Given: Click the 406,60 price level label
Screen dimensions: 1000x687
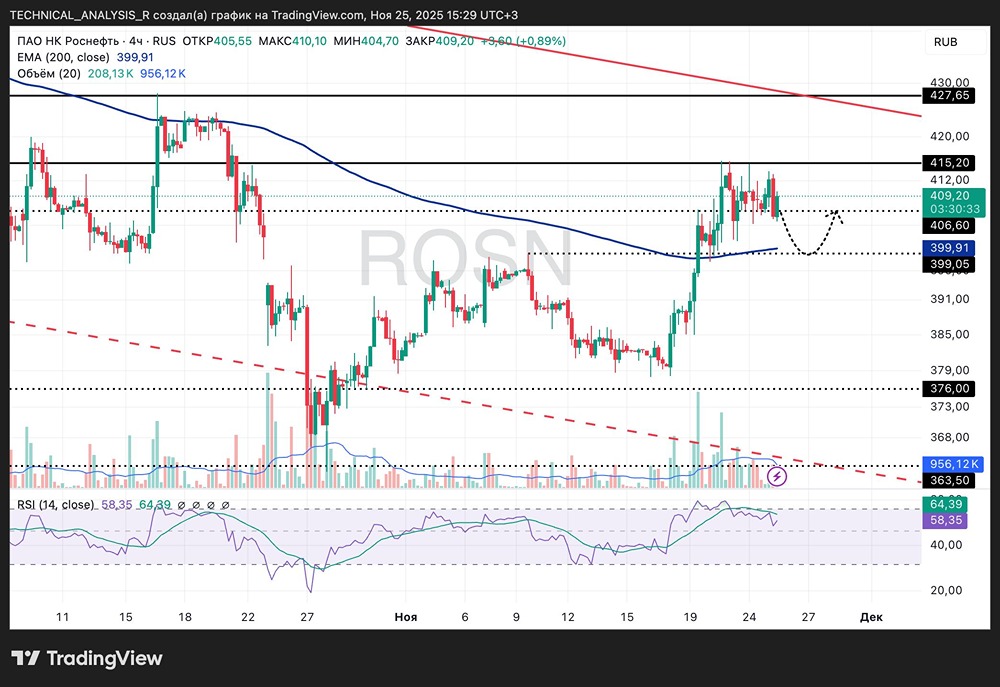Looking at the screenshot, I should pos(949,225).
